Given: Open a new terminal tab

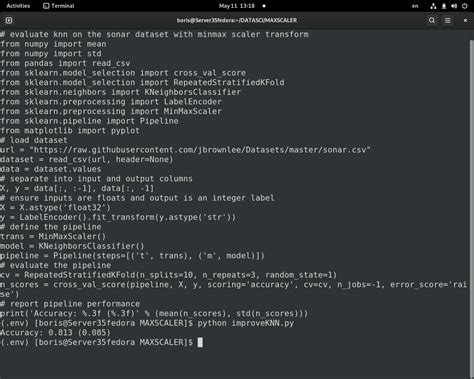Looking at the screenshot, I should (x=9, y=20).
